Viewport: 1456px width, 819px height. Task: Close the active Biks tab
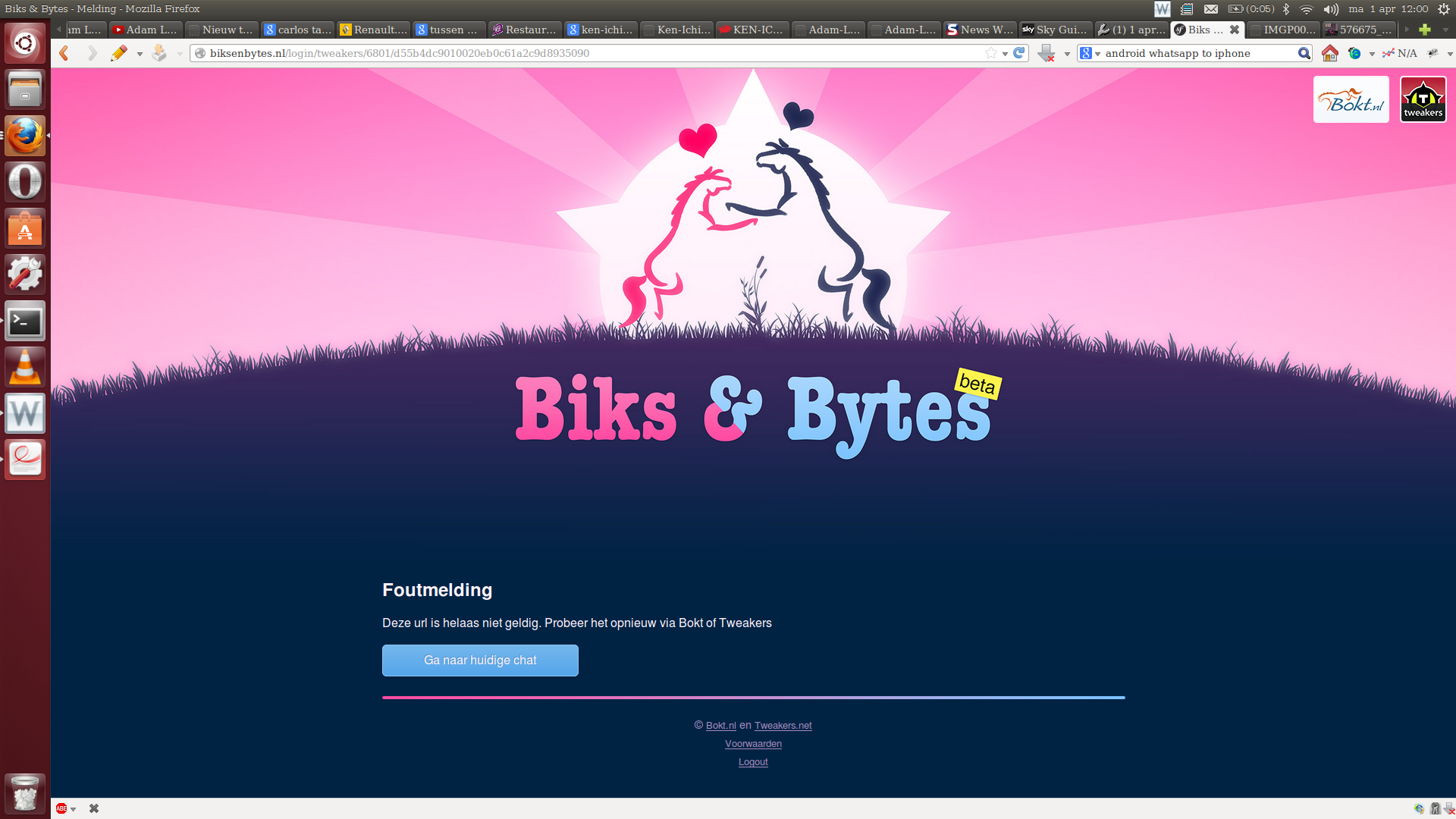[x=1235, y=30]
